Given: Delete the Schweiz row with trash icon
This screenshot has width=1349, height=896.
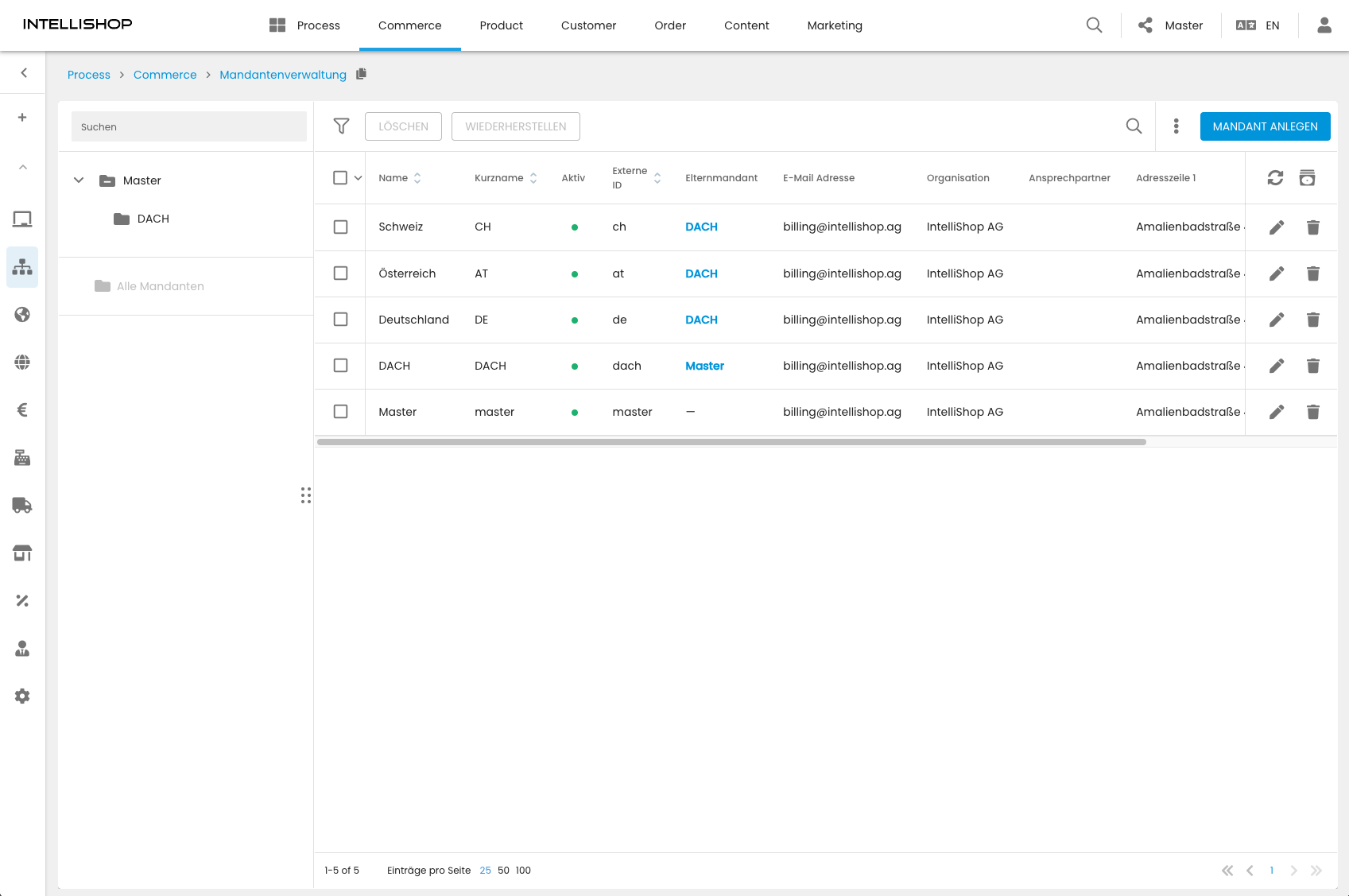Looking at the screenshot, I should point(1313,227).
